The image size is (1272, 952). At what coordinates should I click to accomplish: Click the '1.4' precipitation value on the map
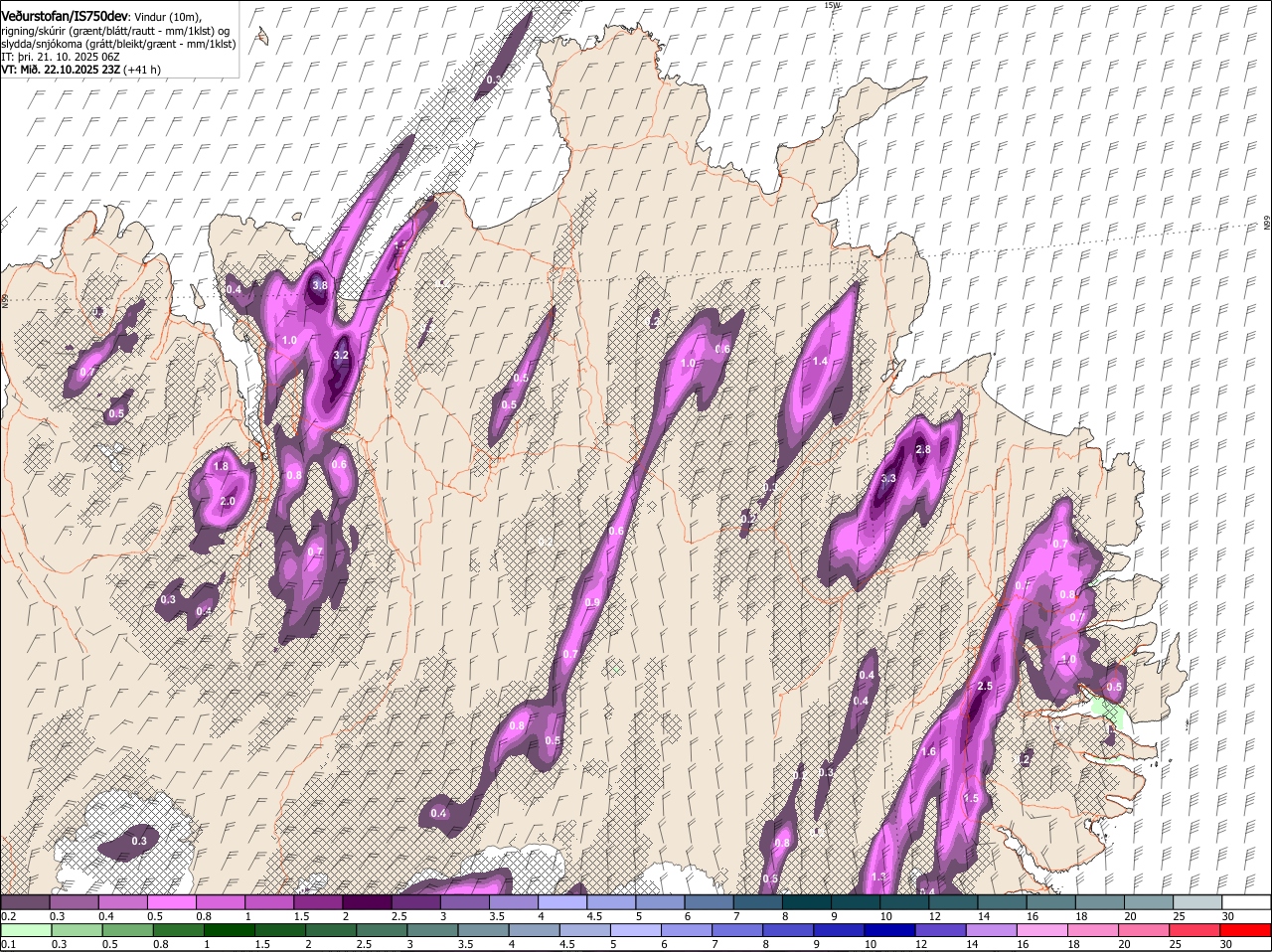pyautogui.click(x=820, y=361)
